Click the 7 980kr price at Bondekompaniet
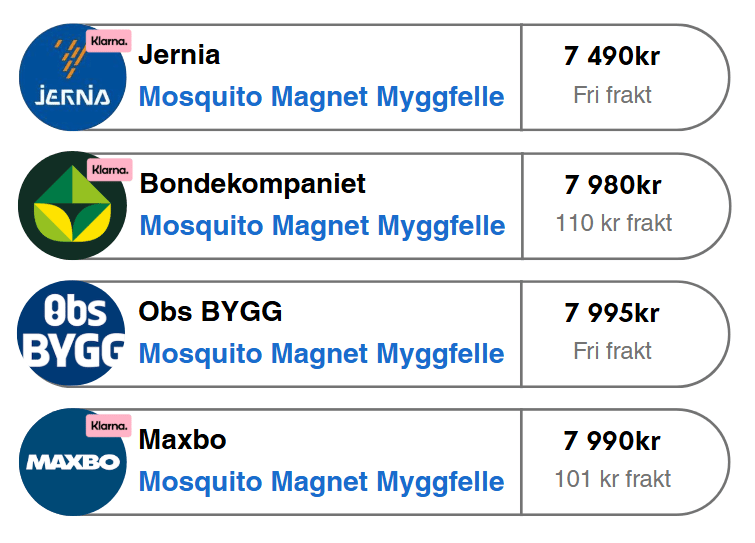The image size is (755, 543). [613, 185]
